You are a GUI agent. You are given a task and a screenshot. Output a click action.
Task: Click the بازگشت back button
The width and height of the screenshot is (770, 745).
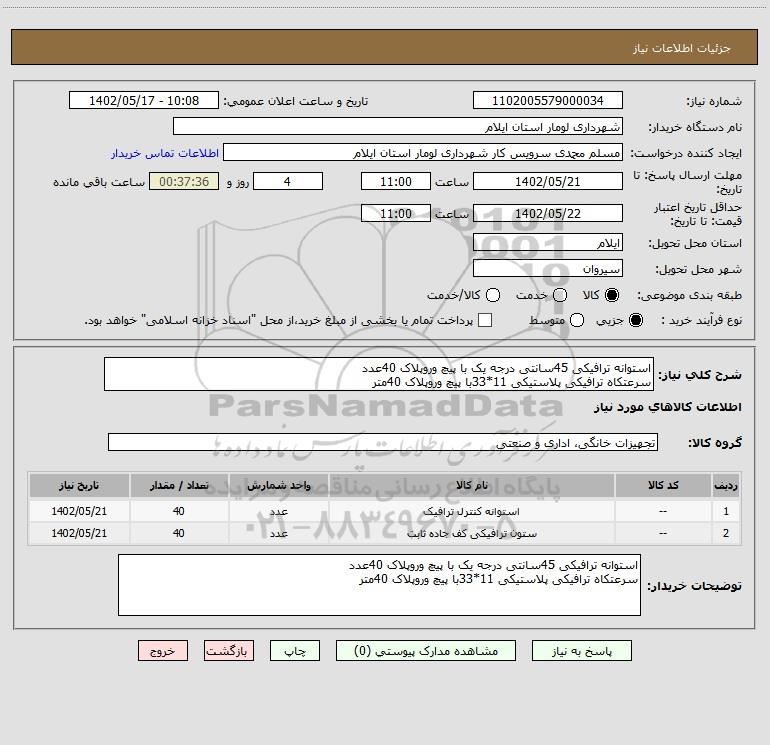(x=229, y=651)
